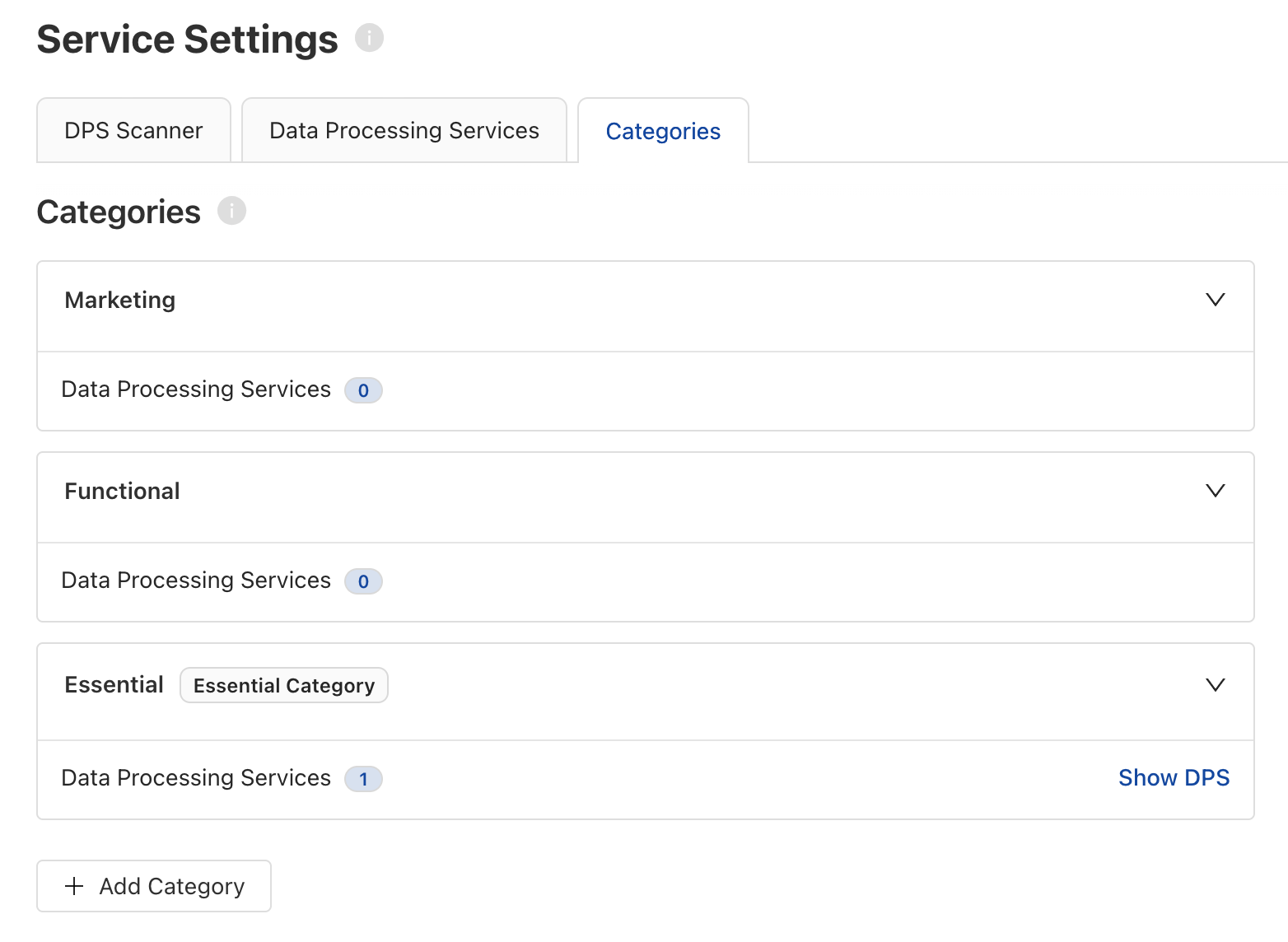Screen dimensions: 1288x942
Task: Click Data Processing Services row under Essential
Action: (x=195, y=777)
